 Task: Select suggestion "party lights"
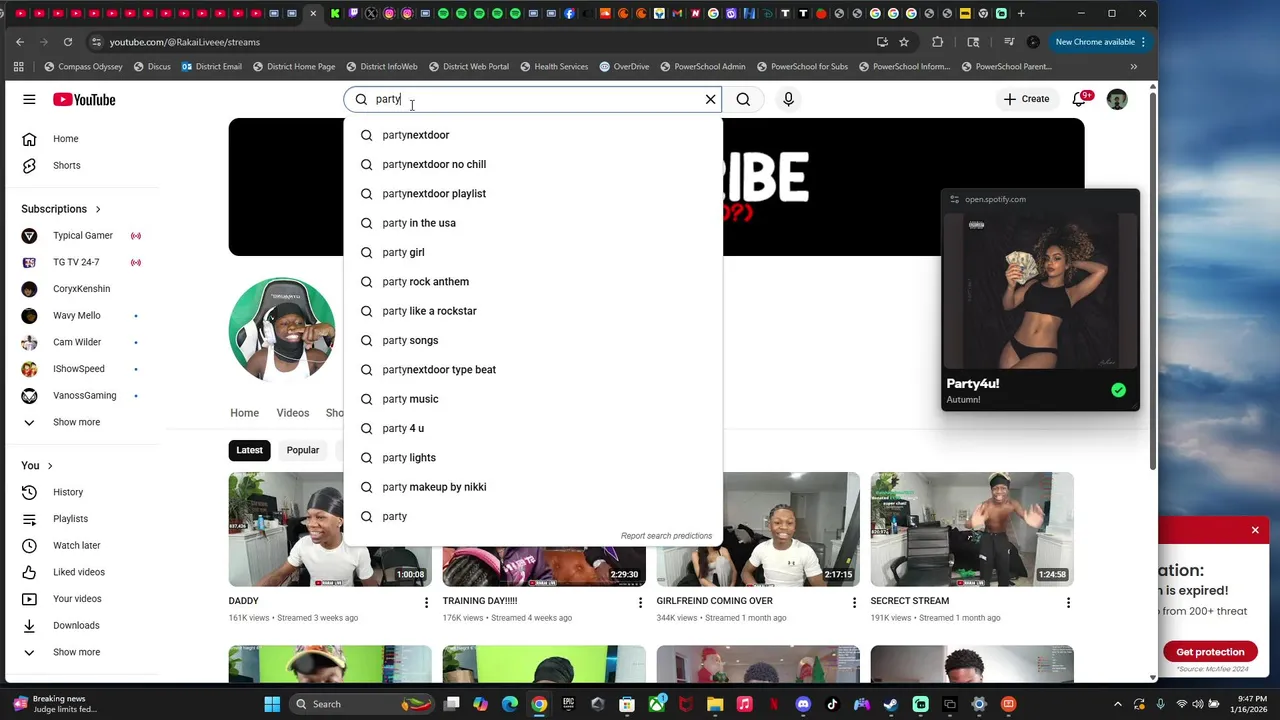click(x=533, y=458)
